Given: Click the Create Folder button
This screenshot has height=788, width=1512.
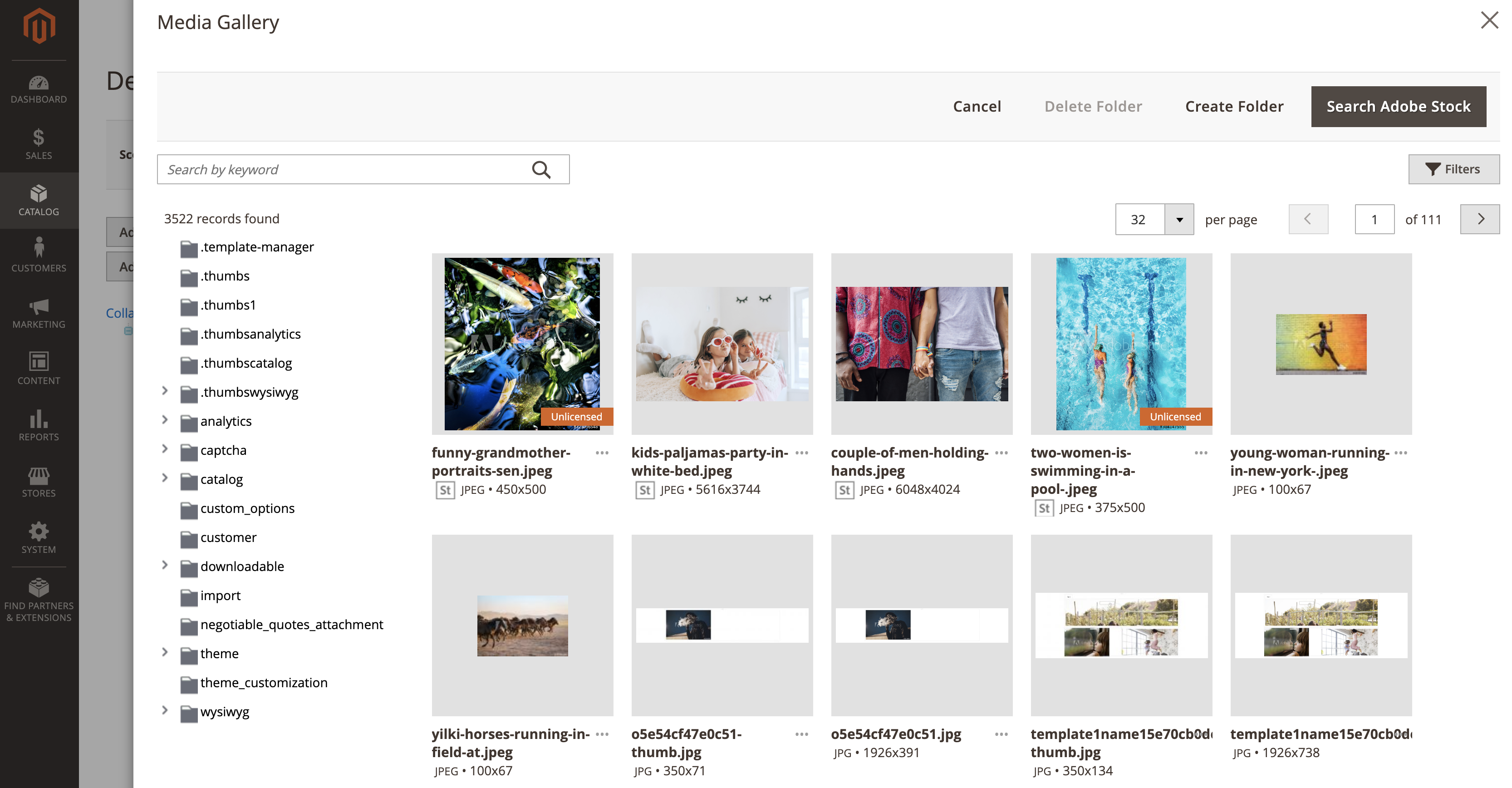Looking at the screenshot, I should [x=1233, y=106].
